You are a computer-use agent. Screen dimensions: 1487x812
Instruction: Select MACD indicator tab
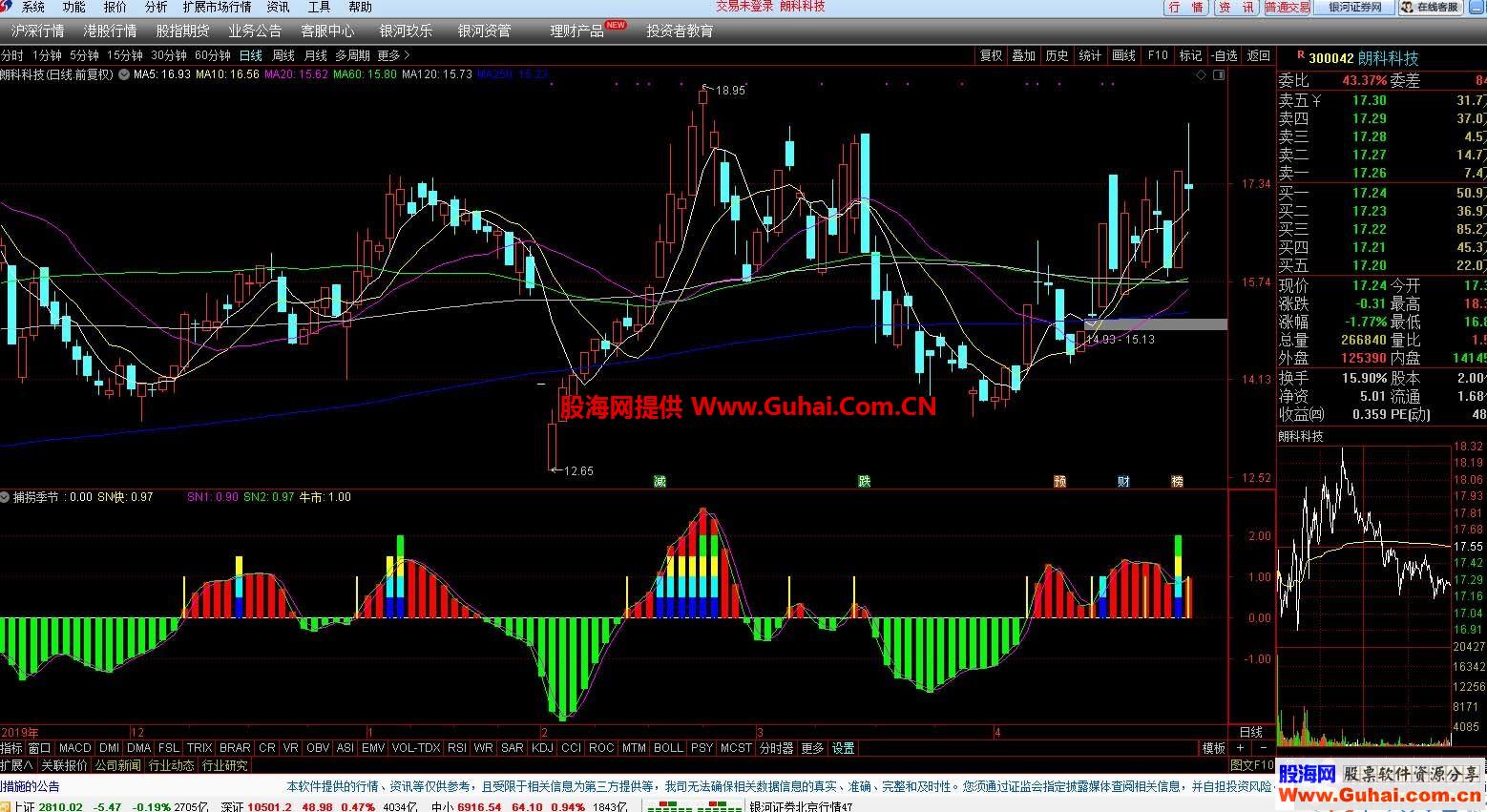click(x=74, y=748)
